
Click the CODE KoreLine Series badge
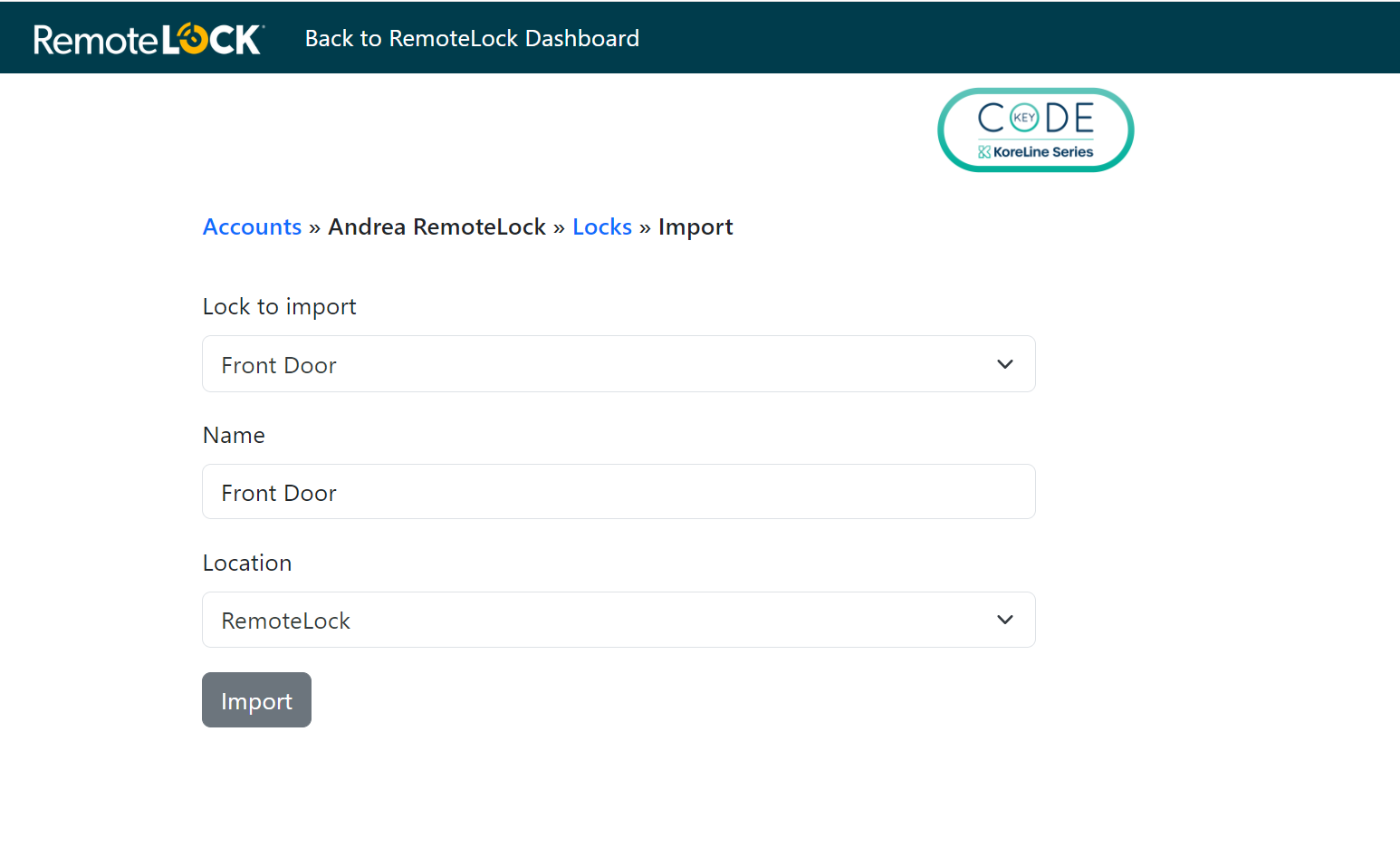tap(1035, 130)
